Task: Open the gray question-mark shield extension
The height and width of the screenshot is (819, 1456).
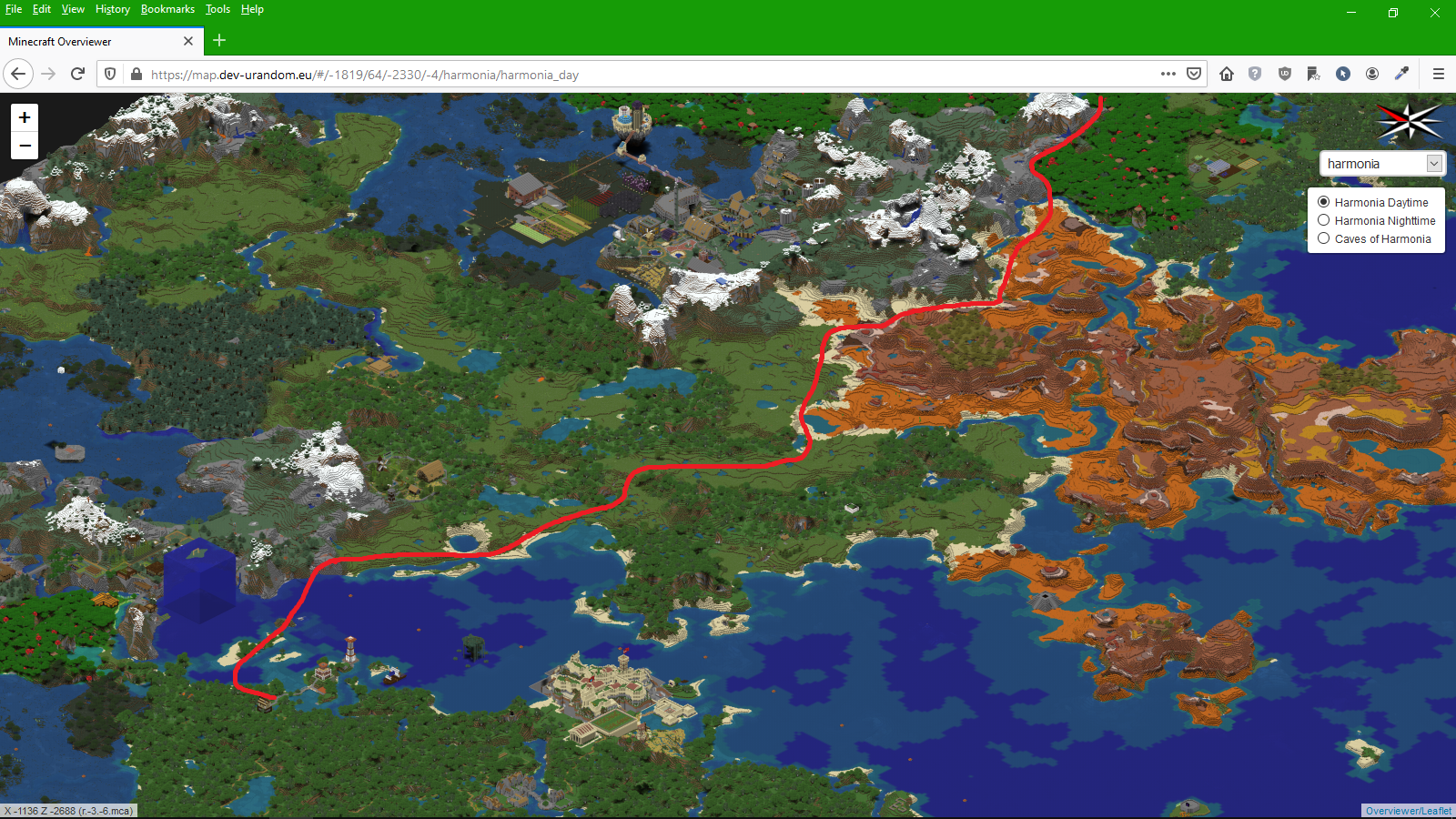Action: 1255,74
